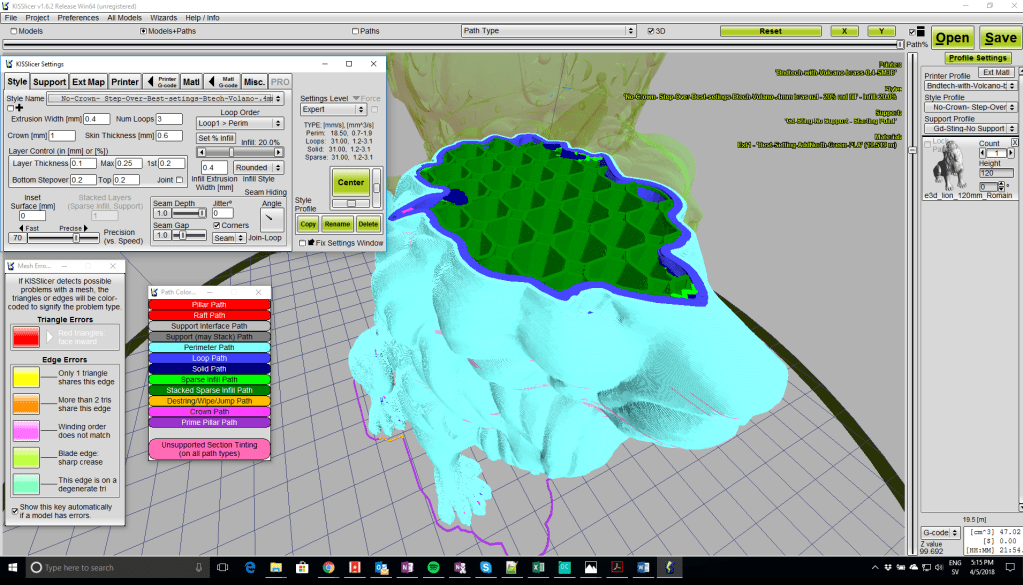Open the Wizards menu
The image size is (1023, 585).
point(163,18)
